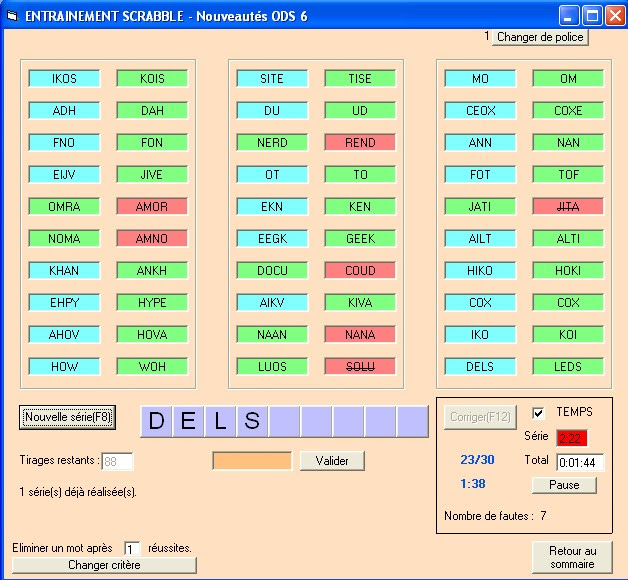628x580 pixels.
Task: Select the green HOVA tile
Action: (x=152, y=334)
